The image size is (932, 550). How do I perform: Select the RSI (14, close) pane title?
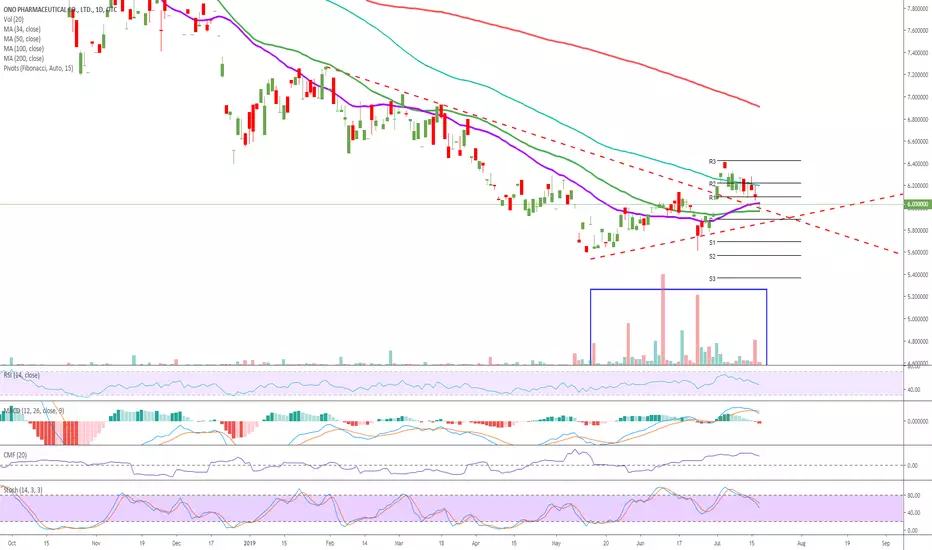(x=21, y=375)
